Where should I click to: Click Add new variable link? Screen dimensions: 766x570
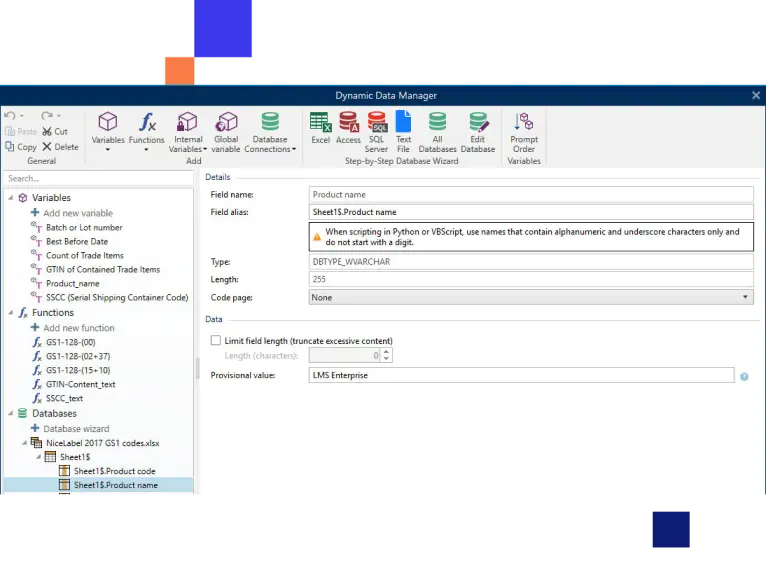[x=77, y=213]
